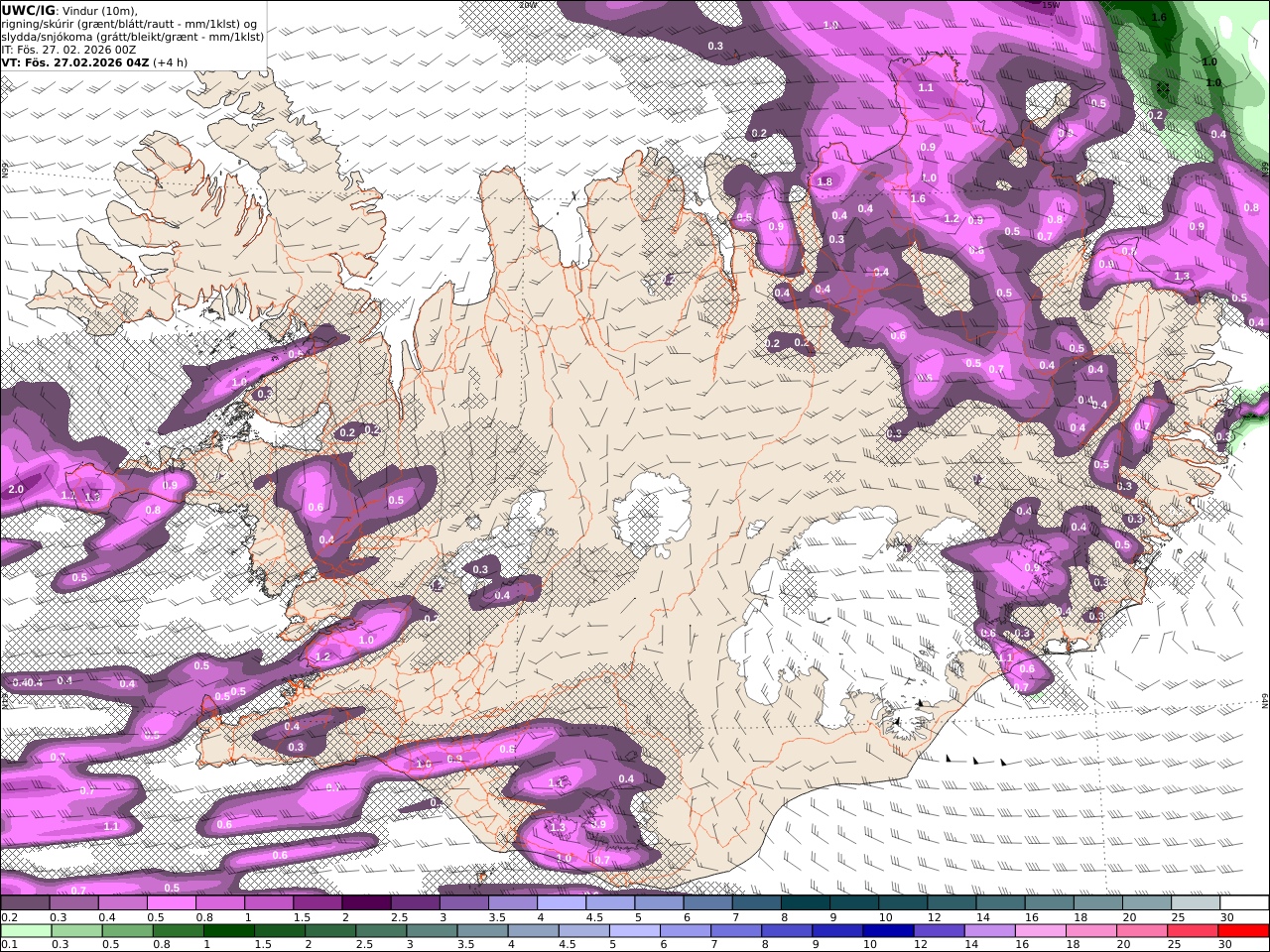Click the lower legend label 4.5
The image size is (1270, 952).
click(568, 945)
